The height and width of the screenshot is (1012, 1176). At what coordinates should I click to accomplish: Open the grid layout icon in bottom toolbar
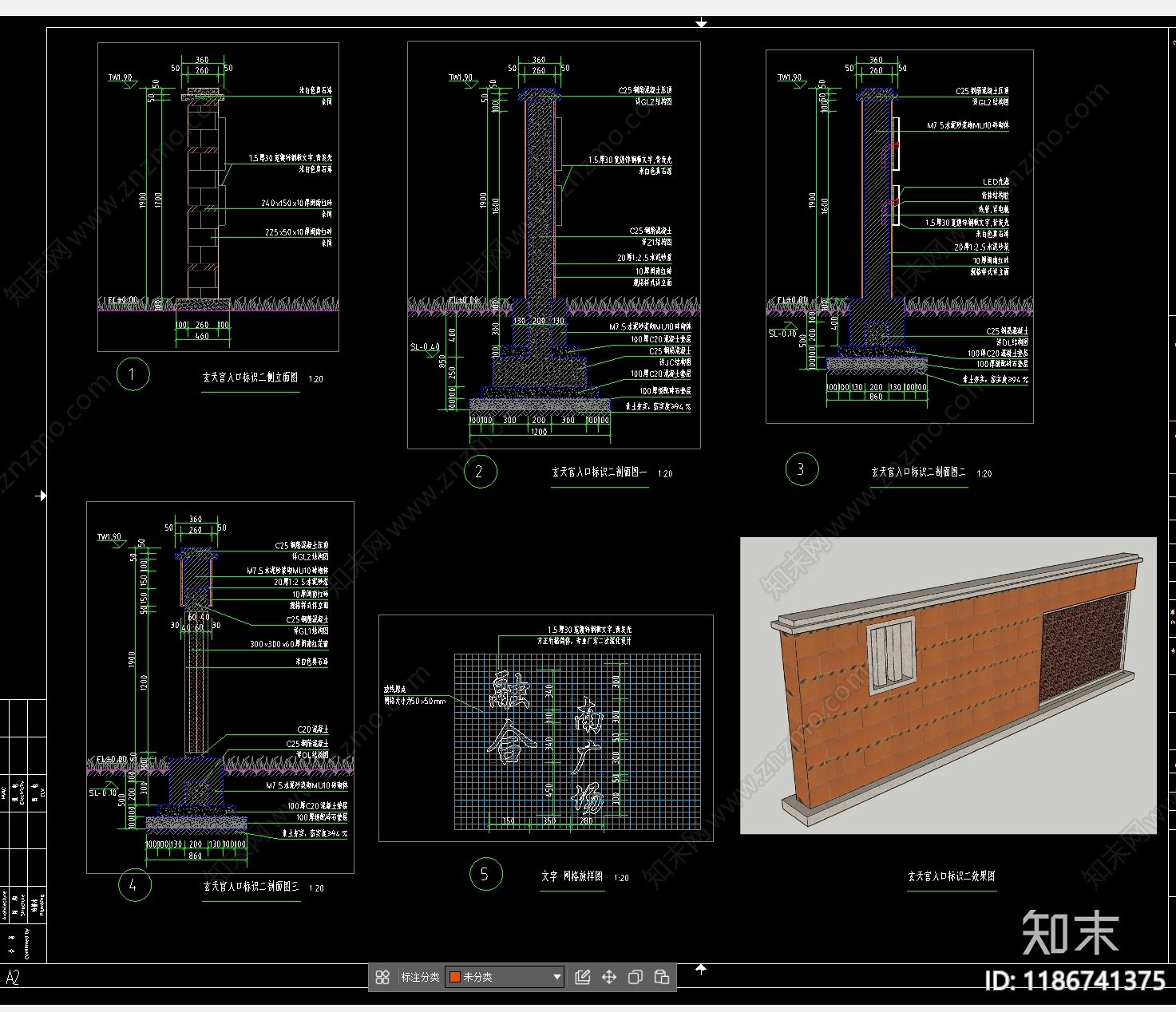click(x=382, y=977)
